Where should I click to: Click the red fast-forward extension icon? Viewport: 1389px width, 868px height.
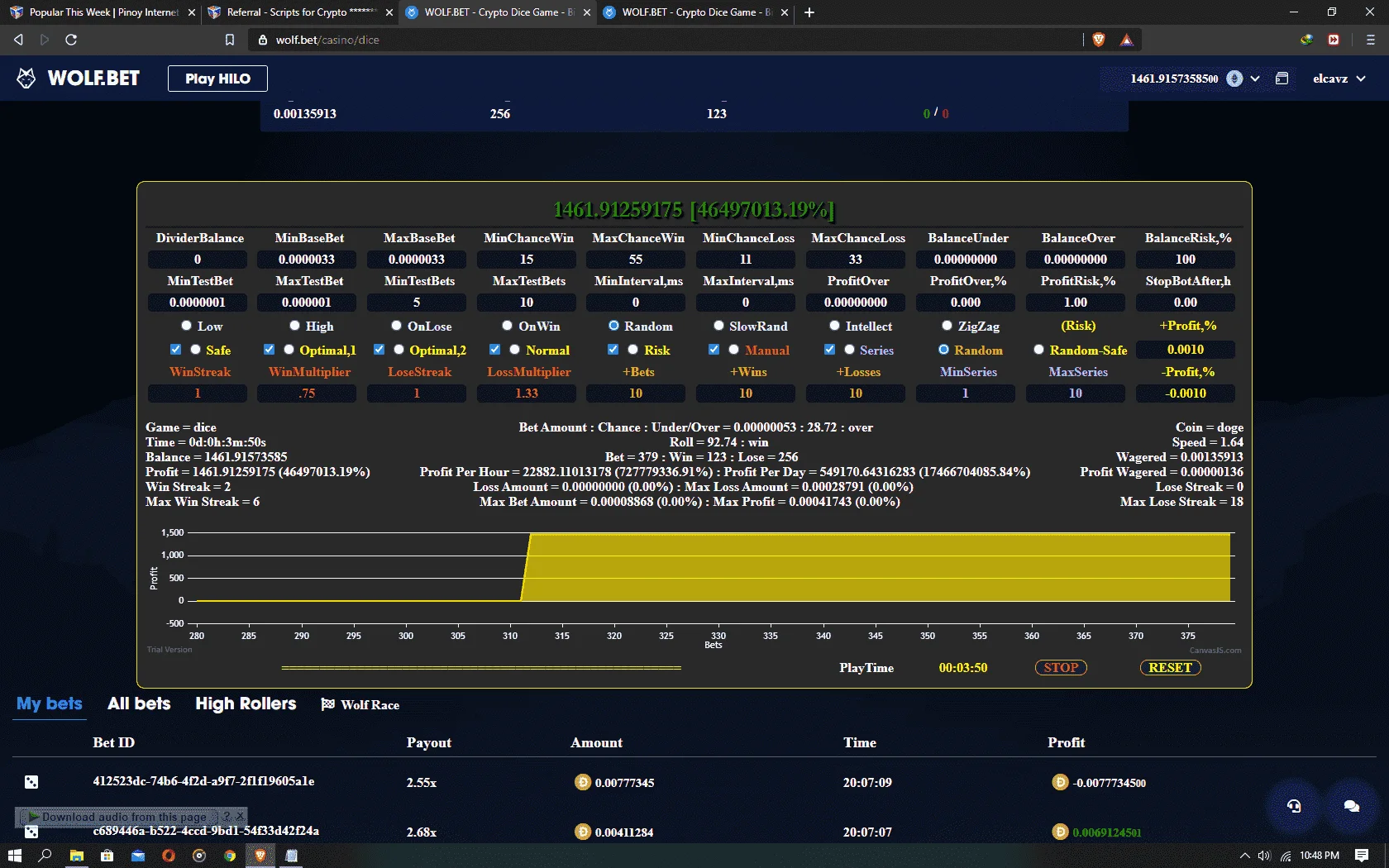point(1334,40)
